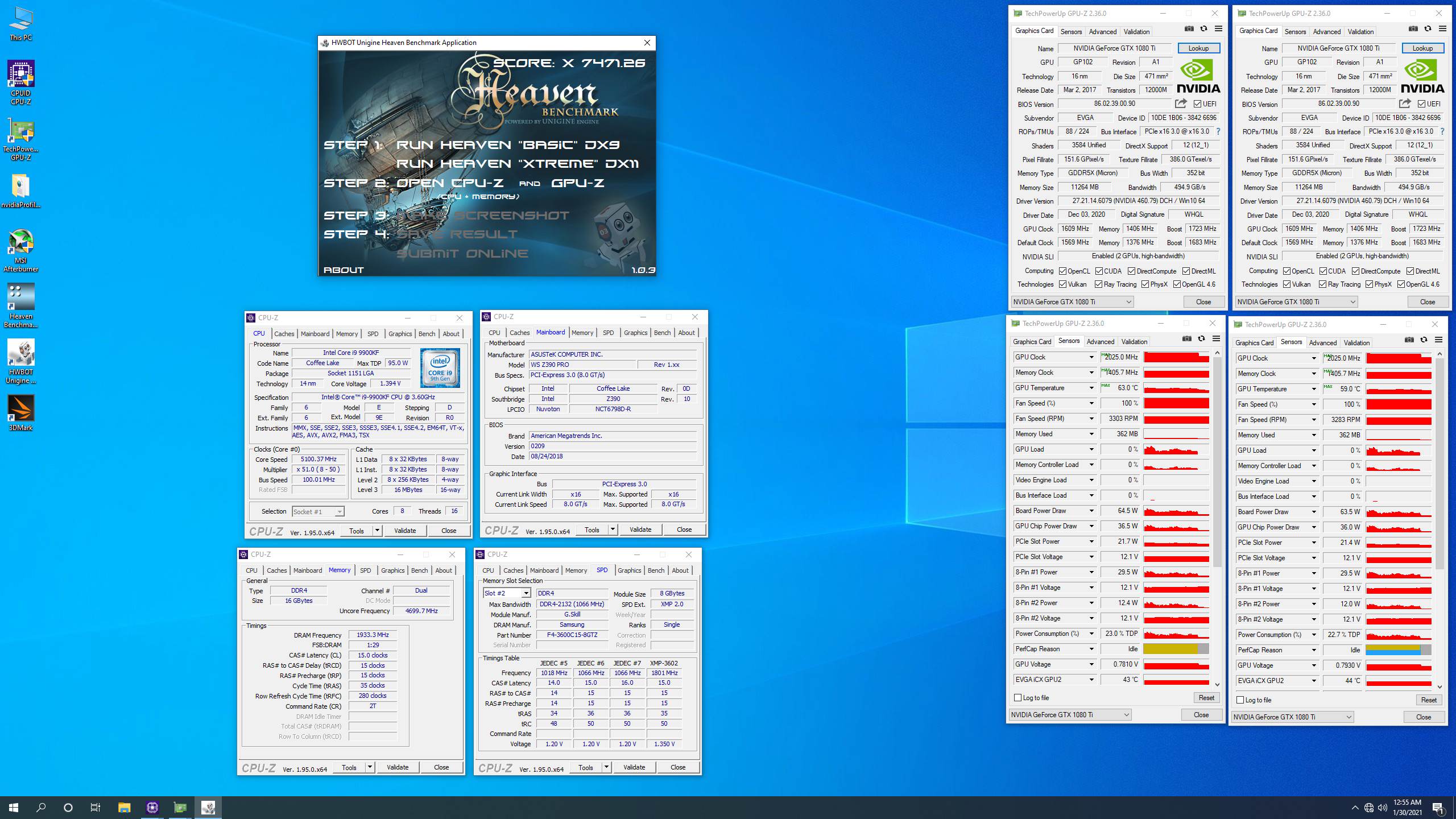This screenshot has width=1456, height=819.
Task: Enable Log to file in bottom-right GPU-Z Sensors
Action: [x=1240, y=700]
